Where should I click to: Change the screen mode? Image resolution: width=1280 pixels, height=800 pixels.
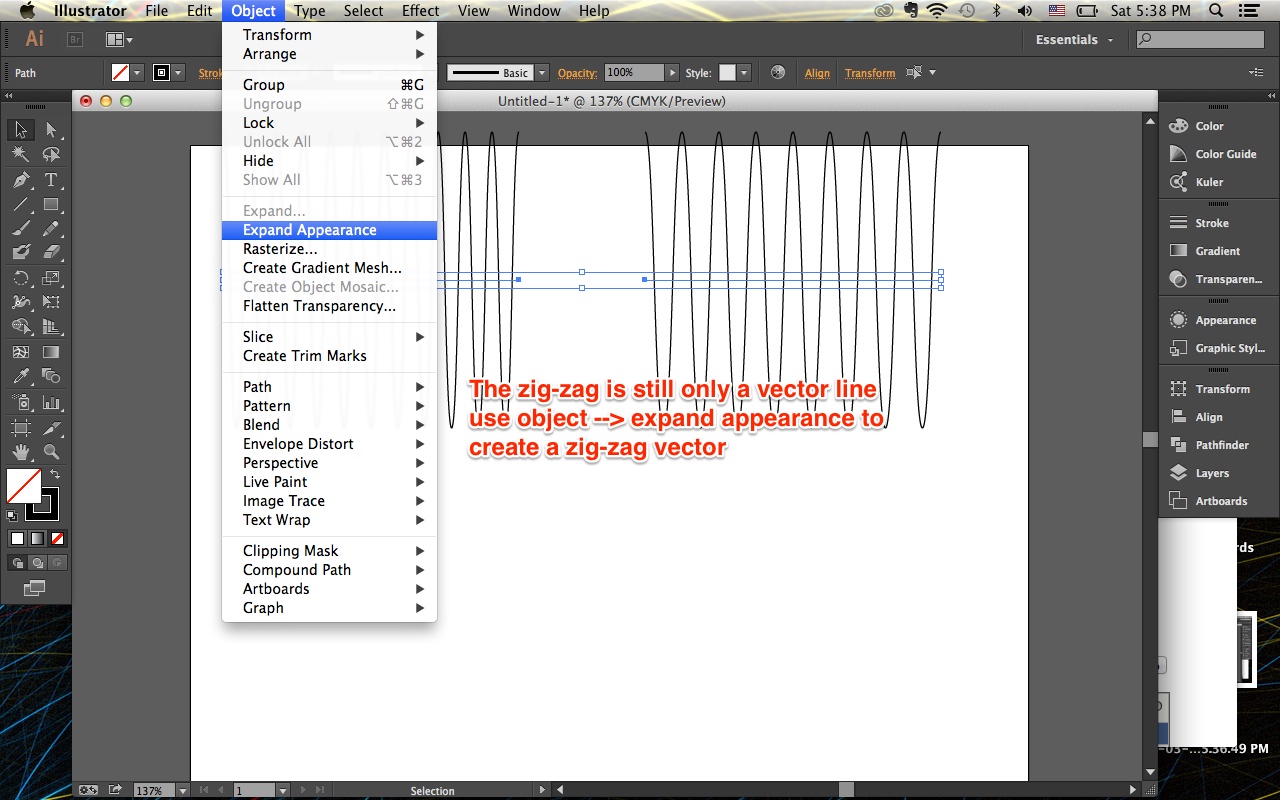coord(35,588)
